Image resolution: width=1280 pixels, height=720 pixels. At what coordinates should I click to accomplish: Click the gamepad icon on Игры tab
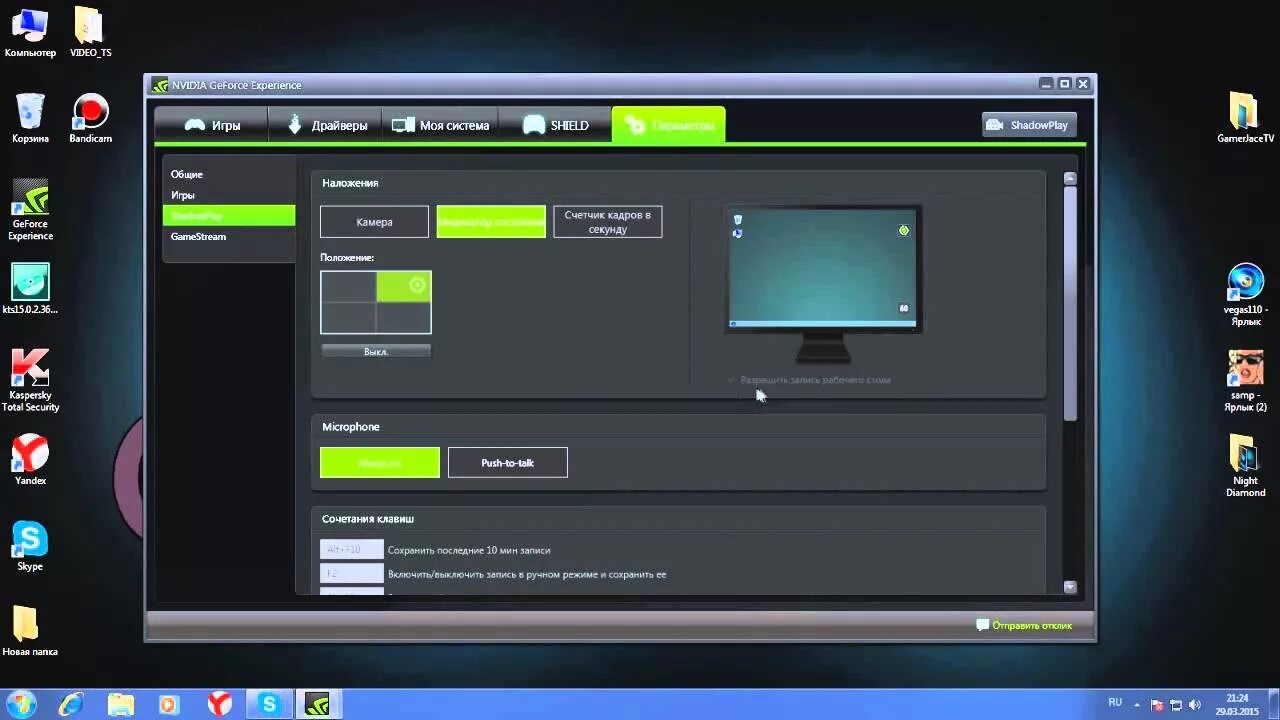coord(195,125)
